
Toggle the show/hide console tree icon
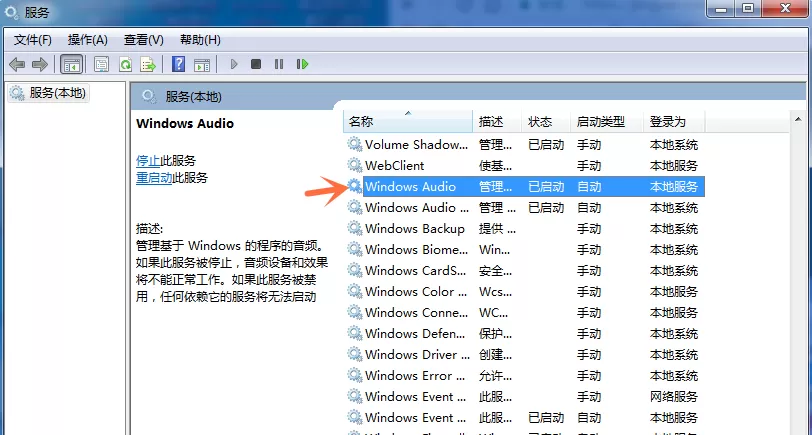71,64
